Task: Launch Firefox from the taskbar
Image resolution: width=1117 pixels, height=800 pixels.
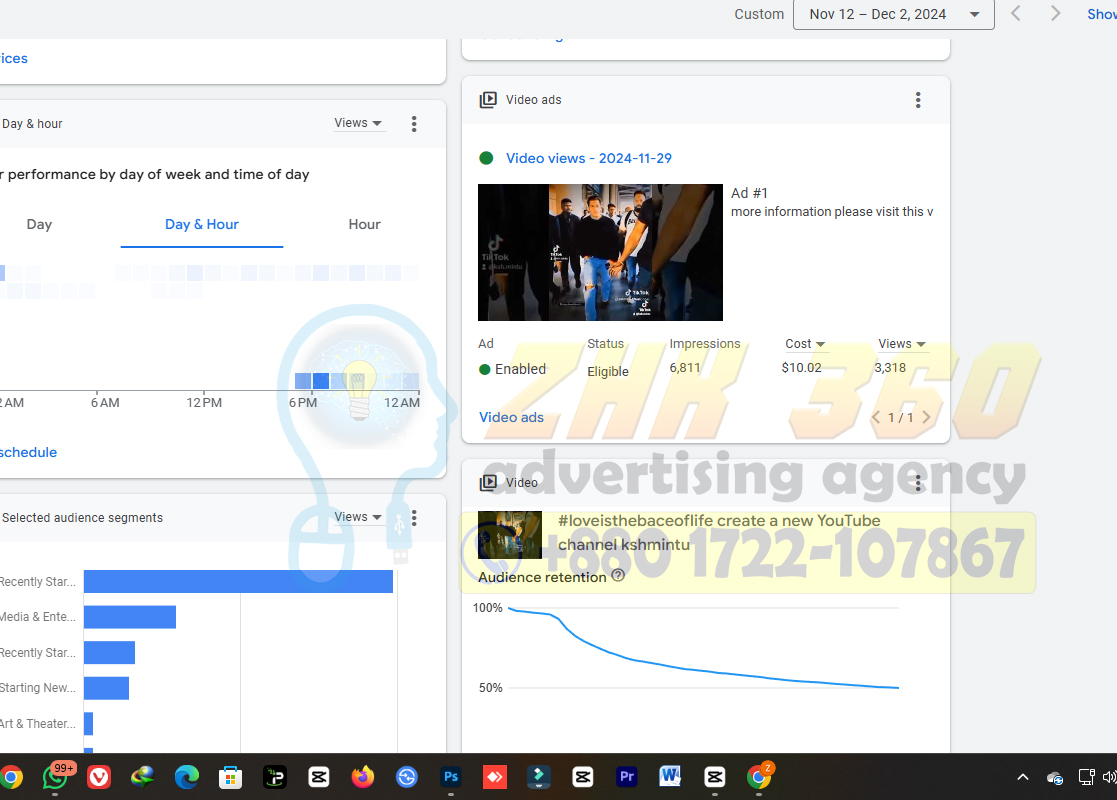Action: [x=363, y=776]
